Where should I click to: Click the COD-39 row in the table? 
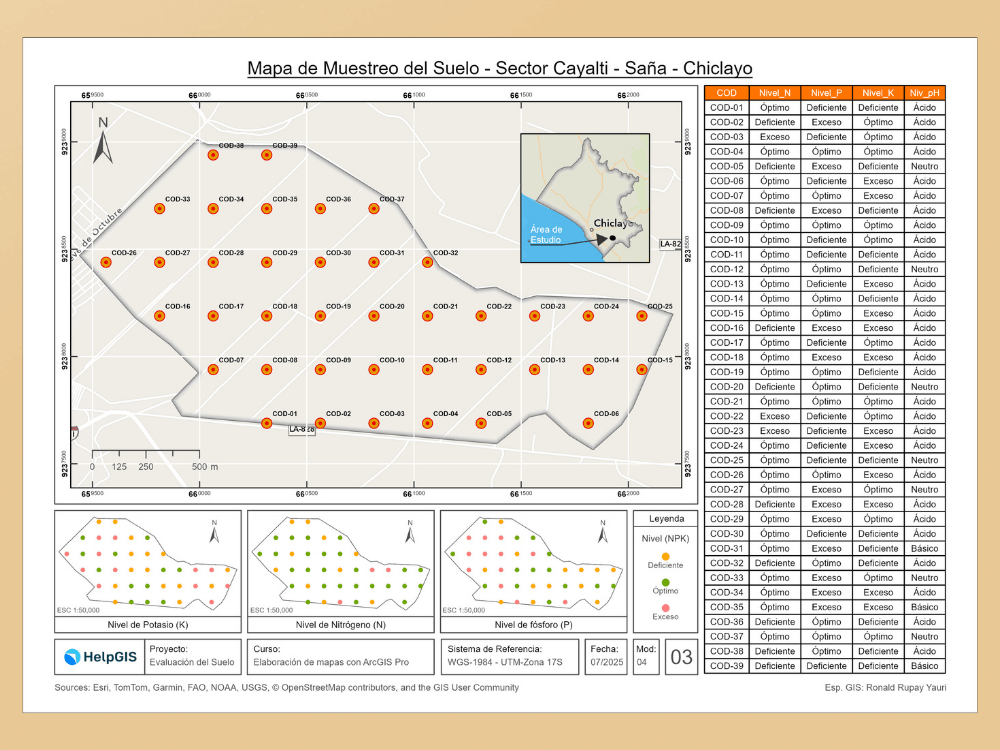825,666
